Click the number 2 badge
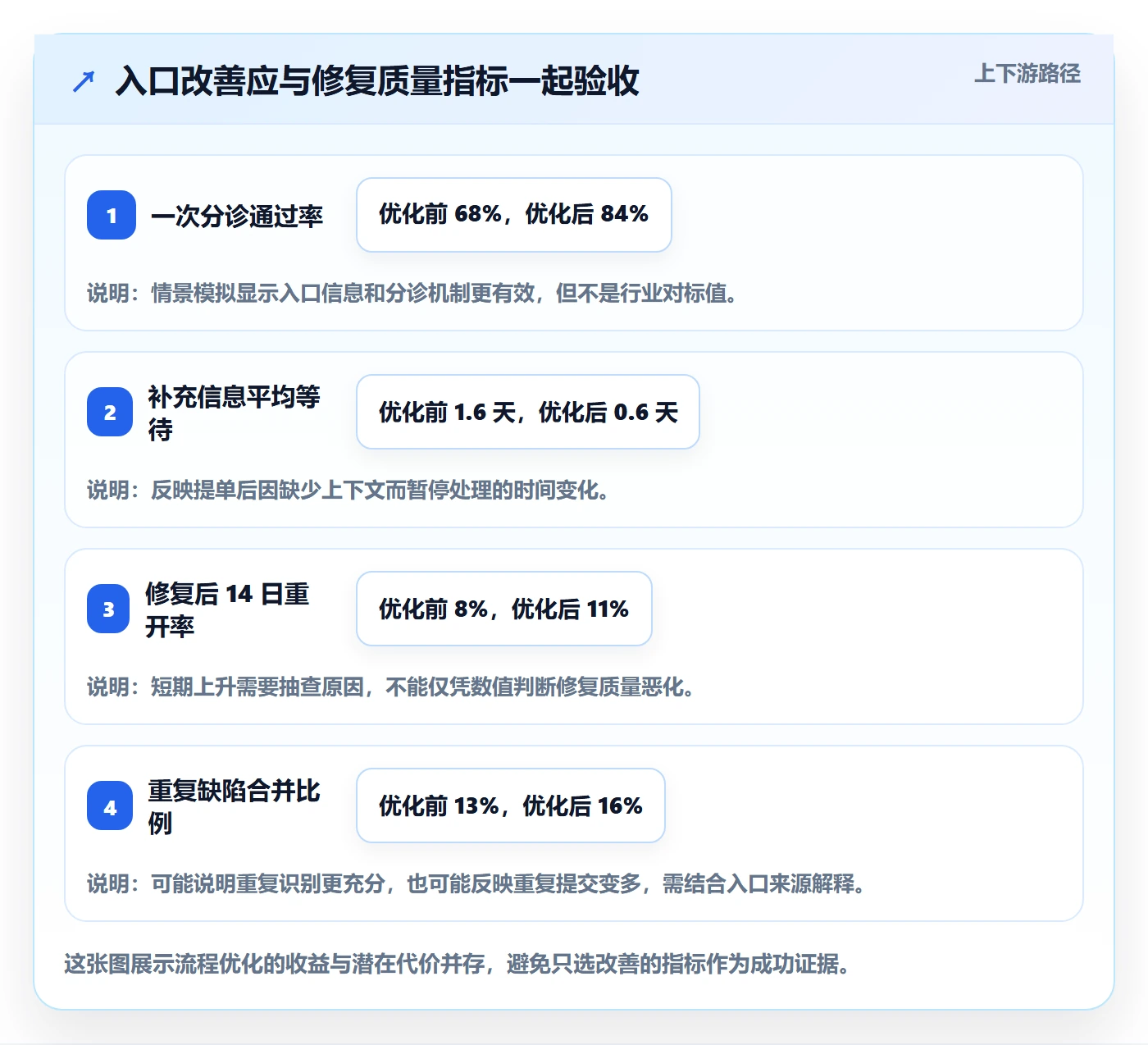This screenshot has width=1148, height=1045. 110,412
